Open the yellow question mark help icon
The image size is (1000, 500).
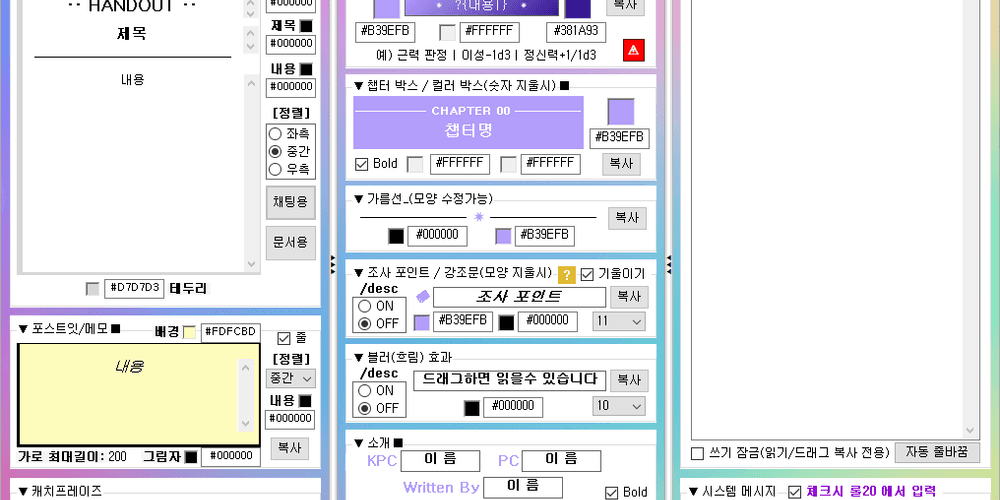(566, 275)
